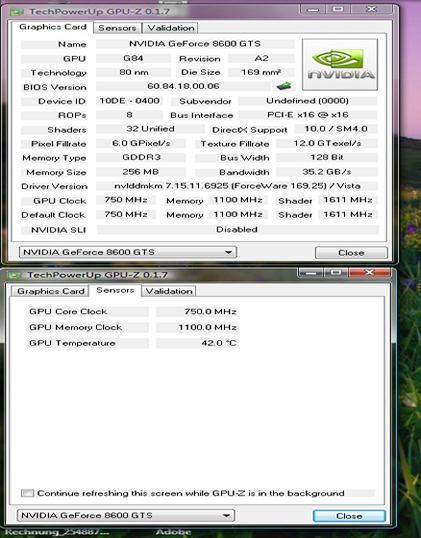This screenshot has width=421, height=538.
Task: Click GPU Clock row Shader value 1611 MHz
Action: (348, 200)
